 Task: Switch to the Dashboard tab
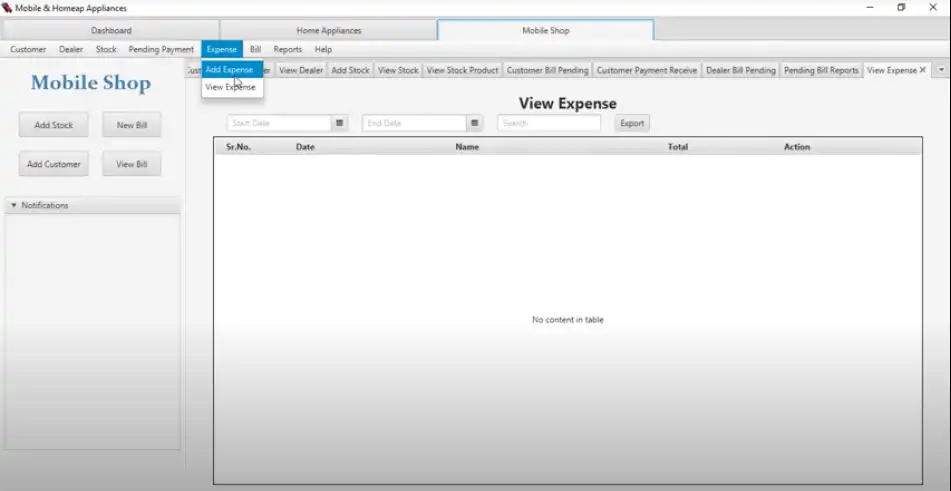111,30
